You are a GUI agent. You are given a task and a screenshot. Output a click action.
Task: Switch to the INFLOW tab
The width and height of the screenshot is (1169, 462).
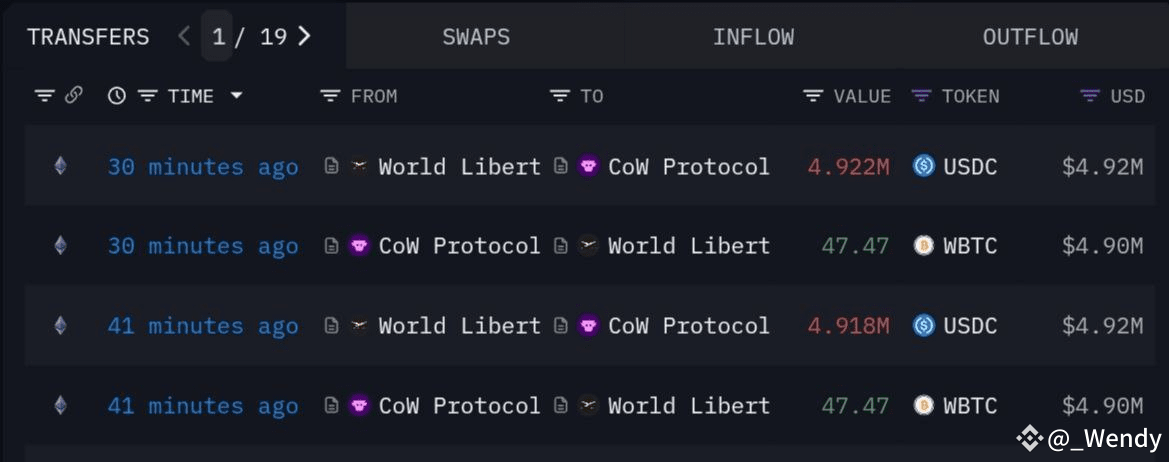[753, 37]
